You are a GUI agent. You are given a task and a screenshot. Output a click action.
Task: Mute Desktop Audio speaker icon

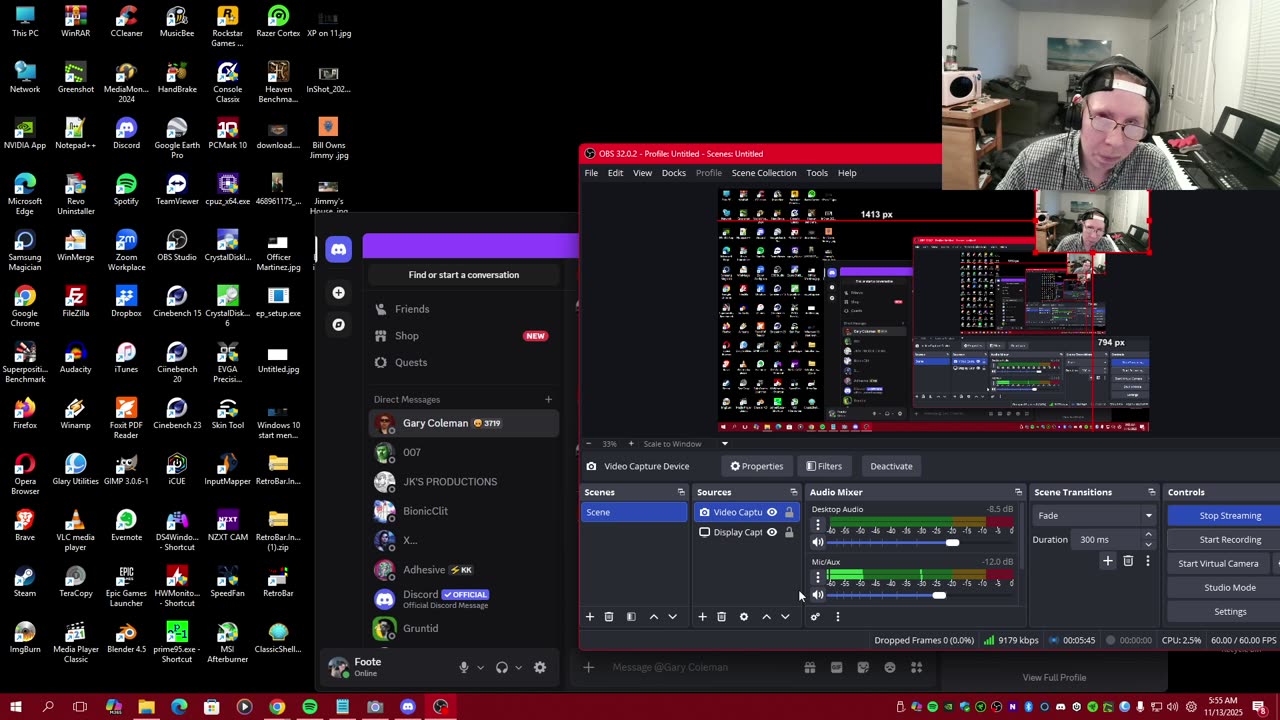(818, 543)
